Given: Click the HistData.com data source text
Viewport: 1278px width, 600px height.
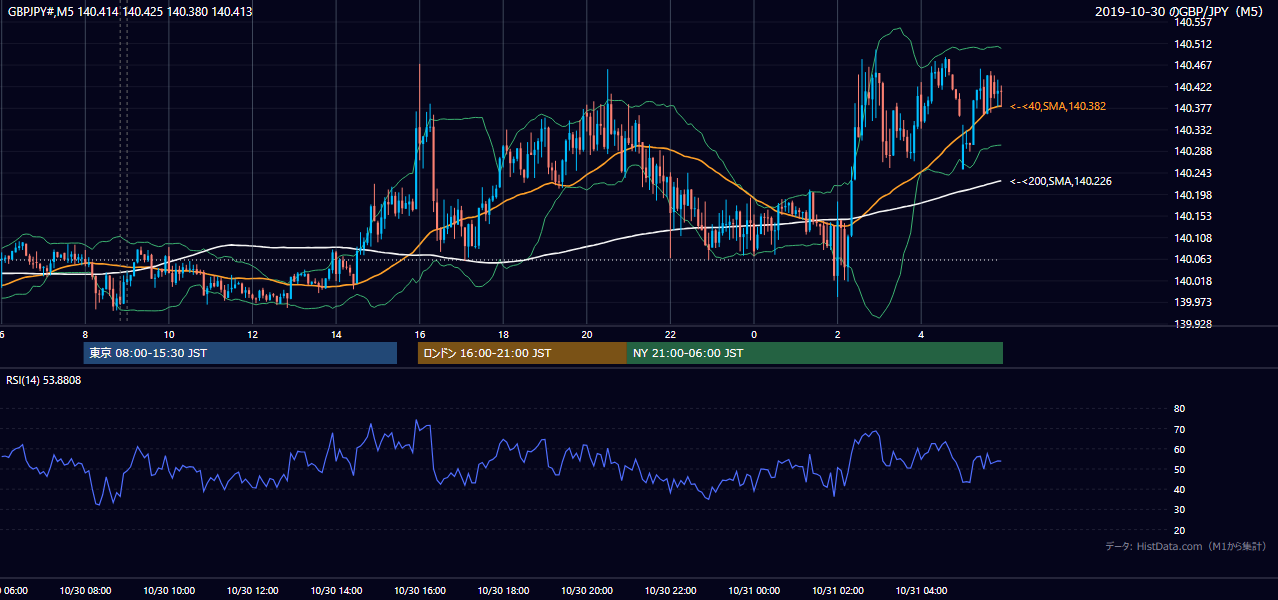Looking at the screenshot, I should 1186,546.
